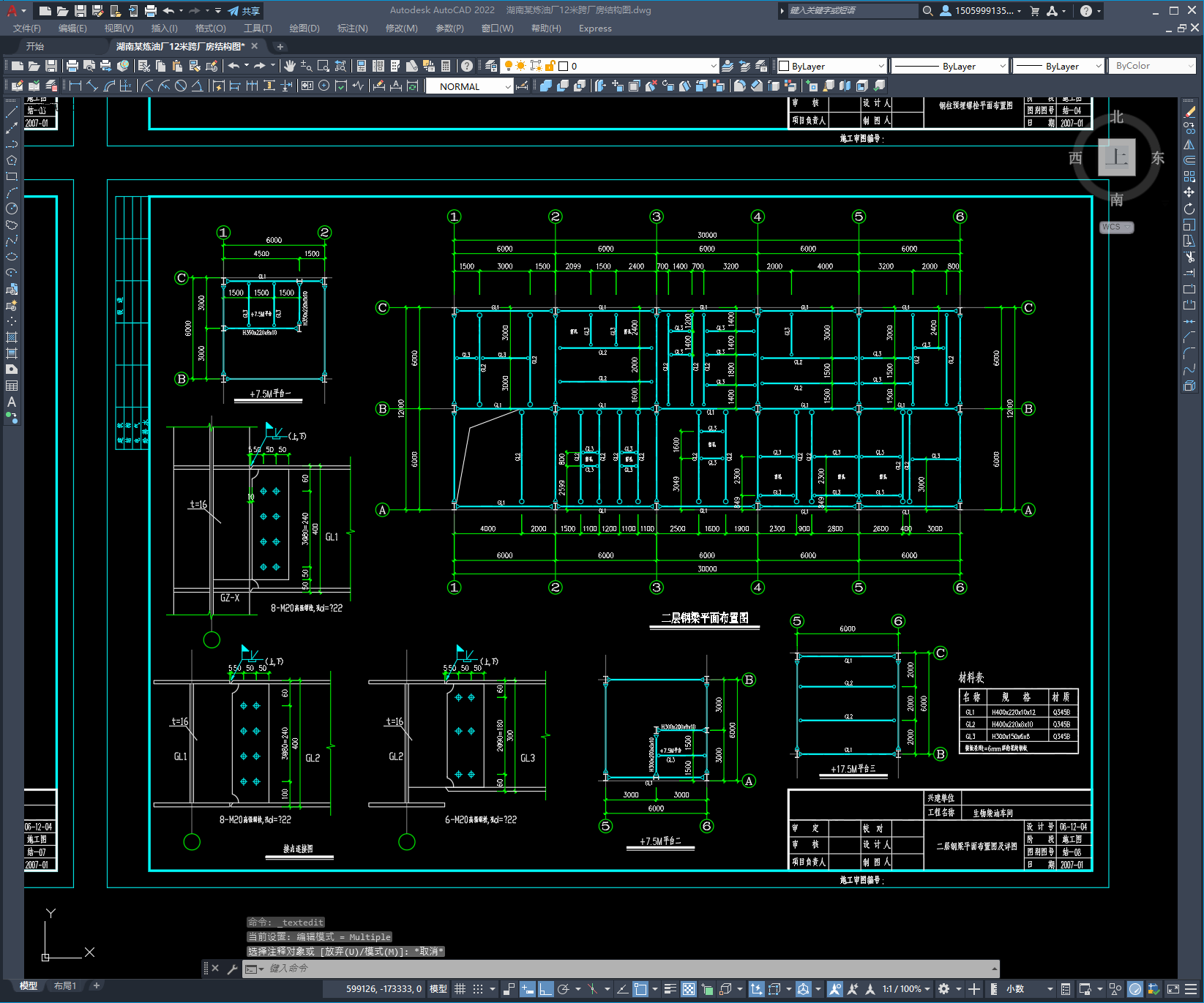The width and height of the screenshot is (1204, 1003).
Task: Click the Union solid editing icon
Action: tap(546, 86)
